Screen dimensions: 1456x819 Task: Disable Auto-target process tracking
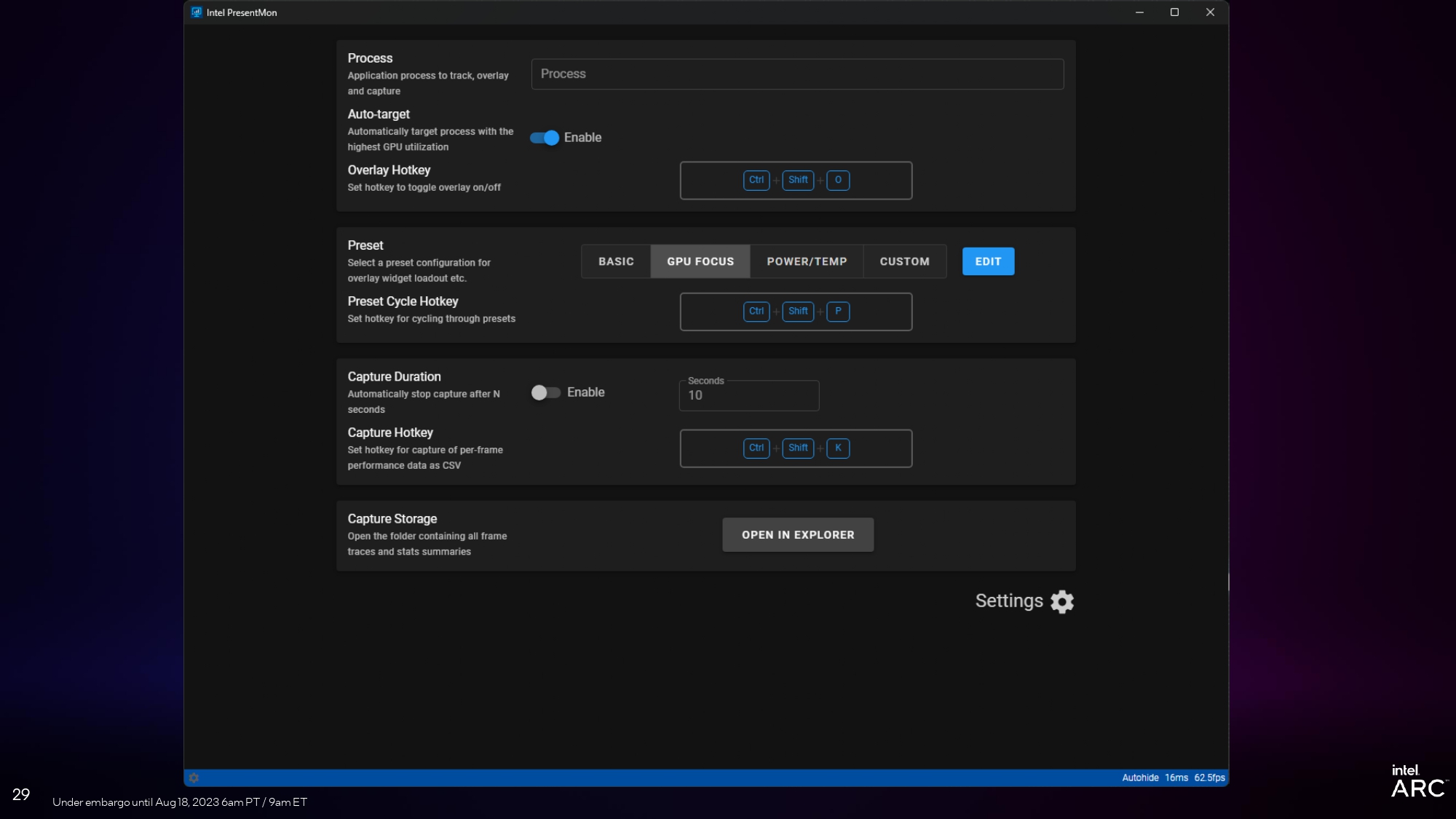(x=545, y=137)
